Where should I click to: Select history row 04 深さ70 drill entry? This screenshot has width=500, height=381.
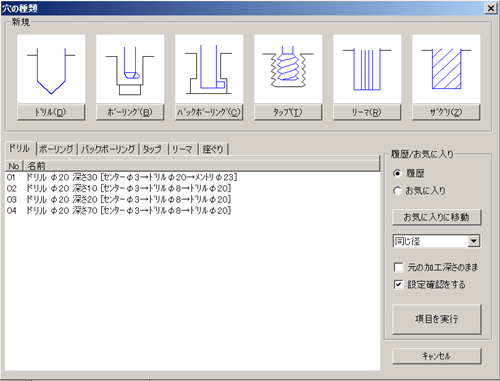coord(192,211)
